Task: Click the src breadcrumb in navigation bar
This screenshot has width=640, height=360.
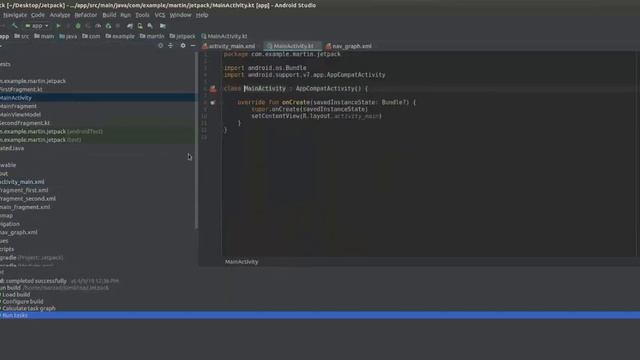Action: tap(22, 36)
